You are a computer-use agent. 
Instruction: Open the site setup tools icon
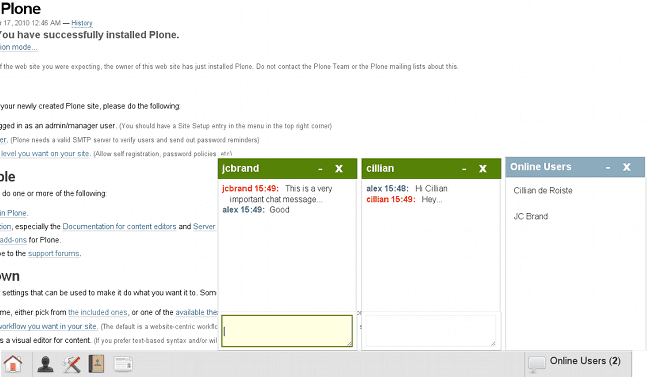point(71,364)
